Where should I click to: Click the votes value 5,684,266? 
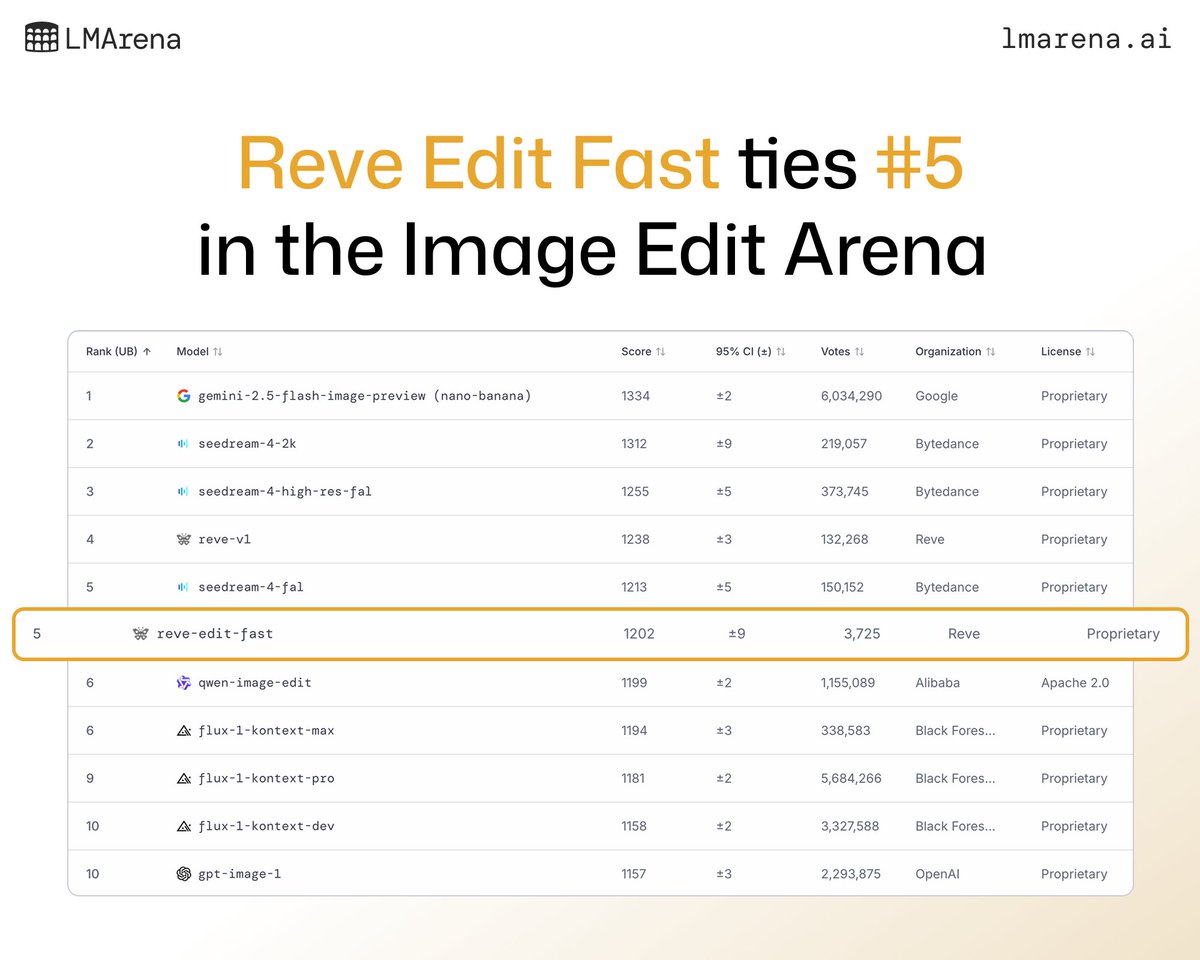tap(851, 779)
